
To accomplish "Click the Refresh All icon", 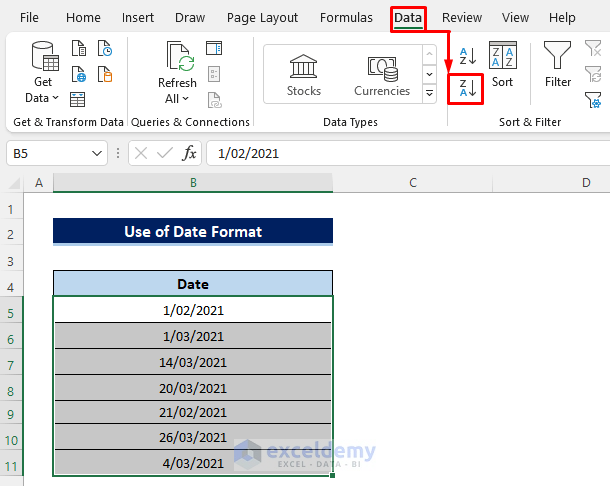I will [181, 56].
